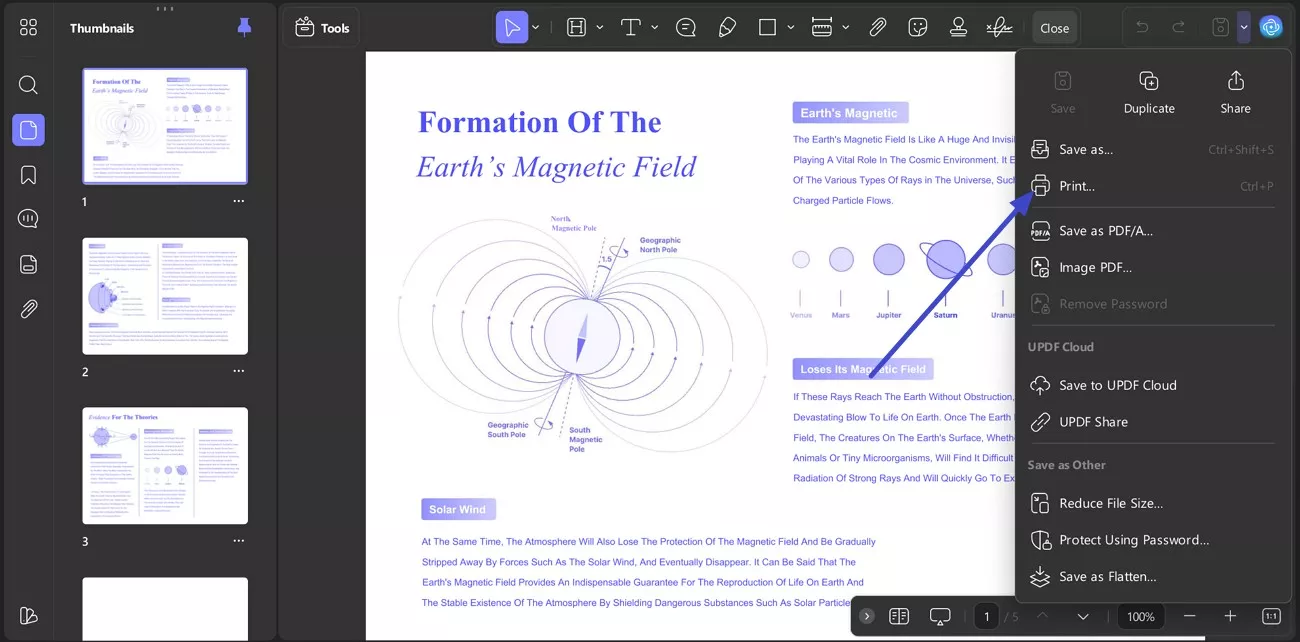
Task: Enable two-page view layout
Action: pos(898,616)
